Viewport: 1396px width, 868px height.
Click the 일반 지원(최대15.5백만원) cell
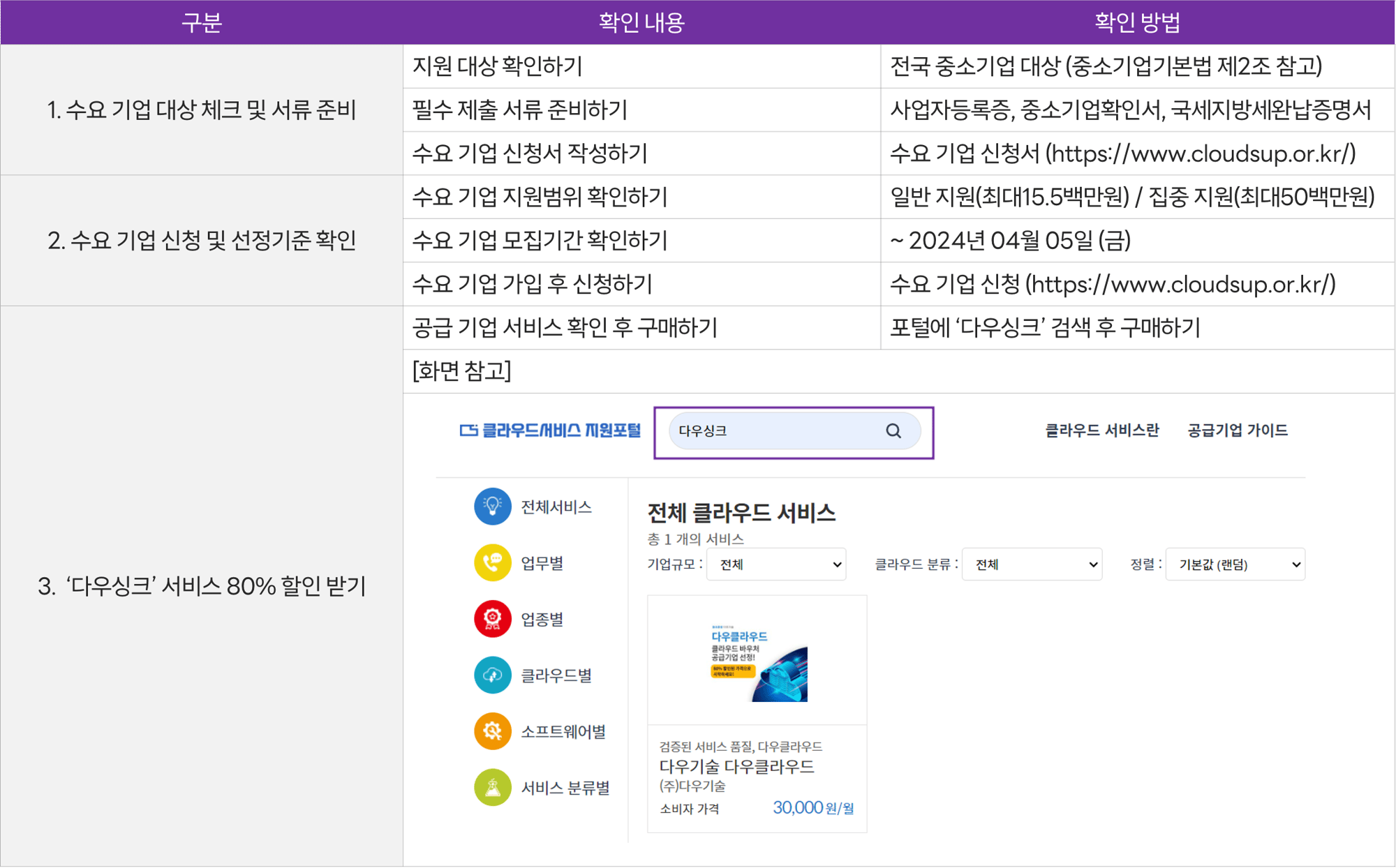point(1138,197)
